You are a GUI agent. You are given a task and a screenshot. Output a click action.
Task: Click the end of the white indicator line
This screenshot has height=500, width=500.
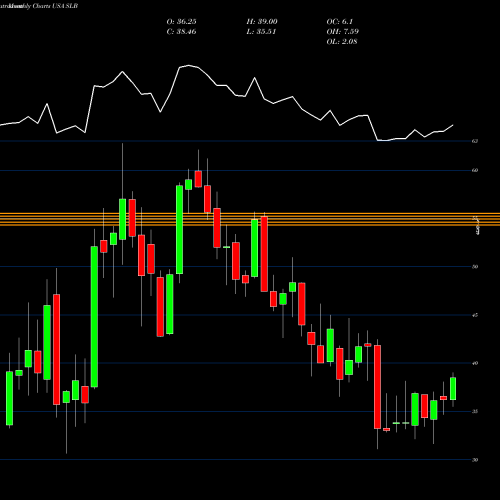453,125
